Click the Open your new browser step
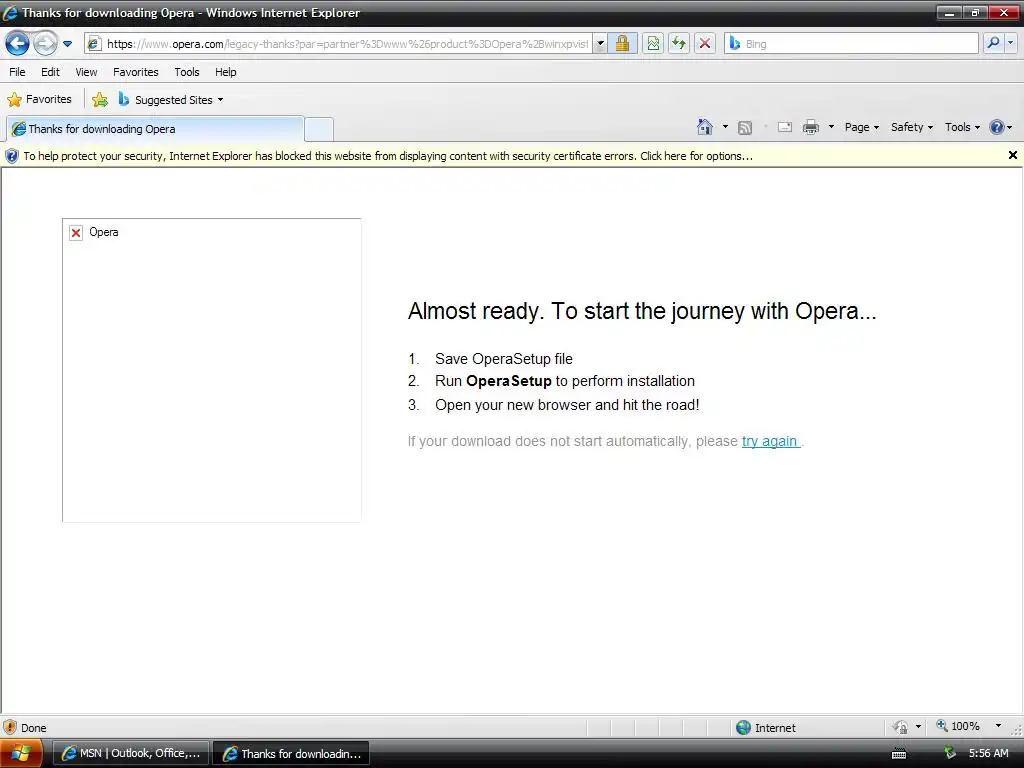 [x=567, y=405]
